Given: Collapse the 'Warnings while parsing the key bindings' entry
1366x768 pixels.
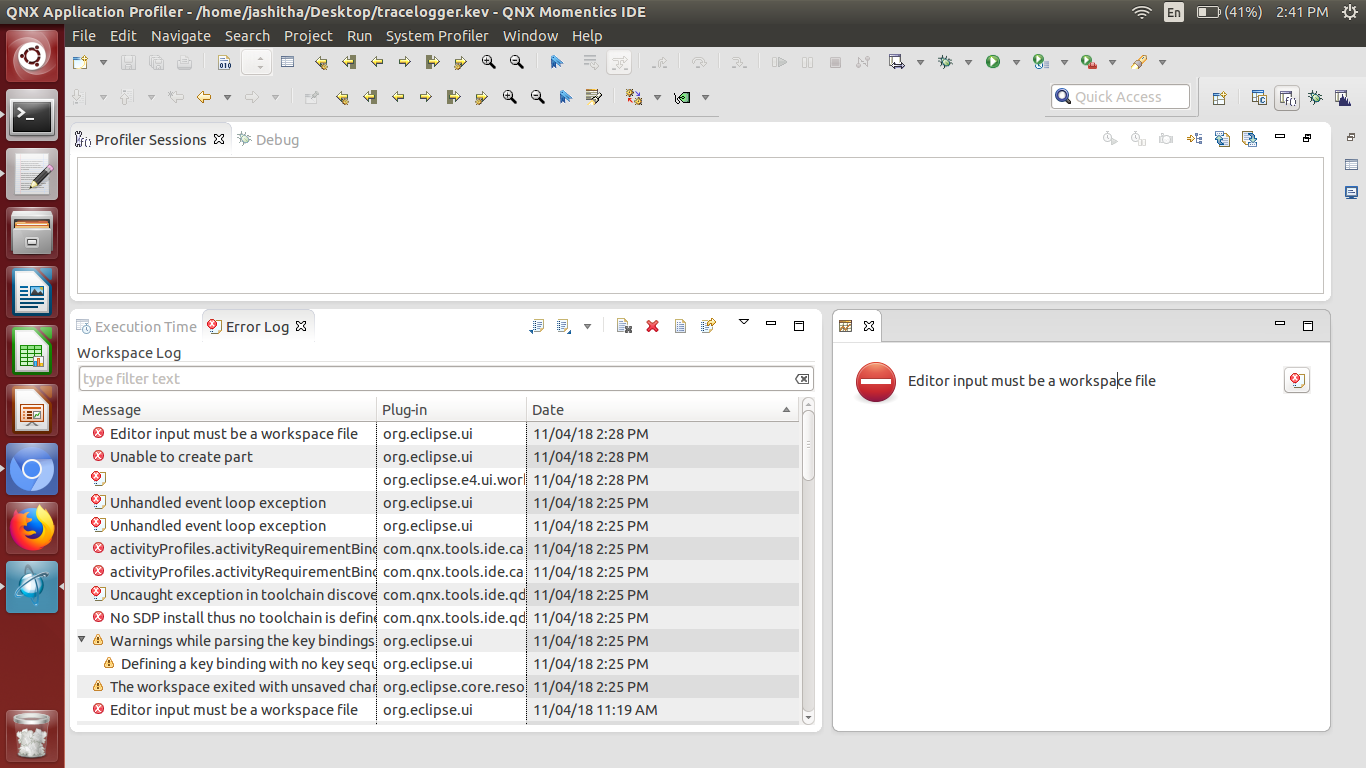Looking at the screenshot, I should 82,640.
